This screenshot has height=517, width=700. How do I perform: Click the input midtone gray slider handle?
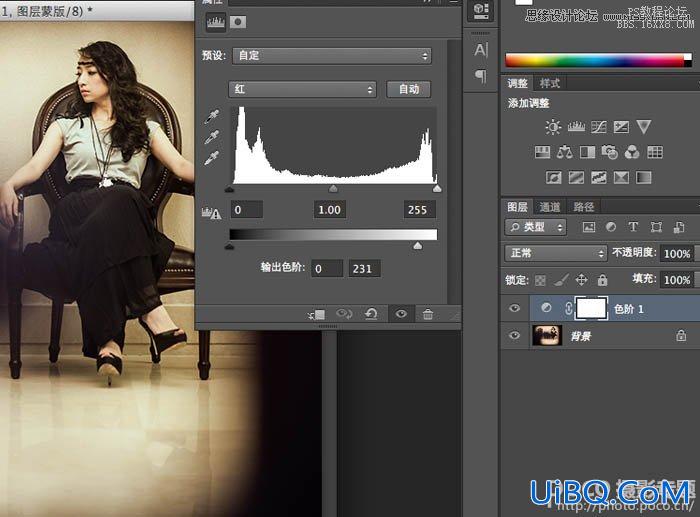tap(333, 189)
